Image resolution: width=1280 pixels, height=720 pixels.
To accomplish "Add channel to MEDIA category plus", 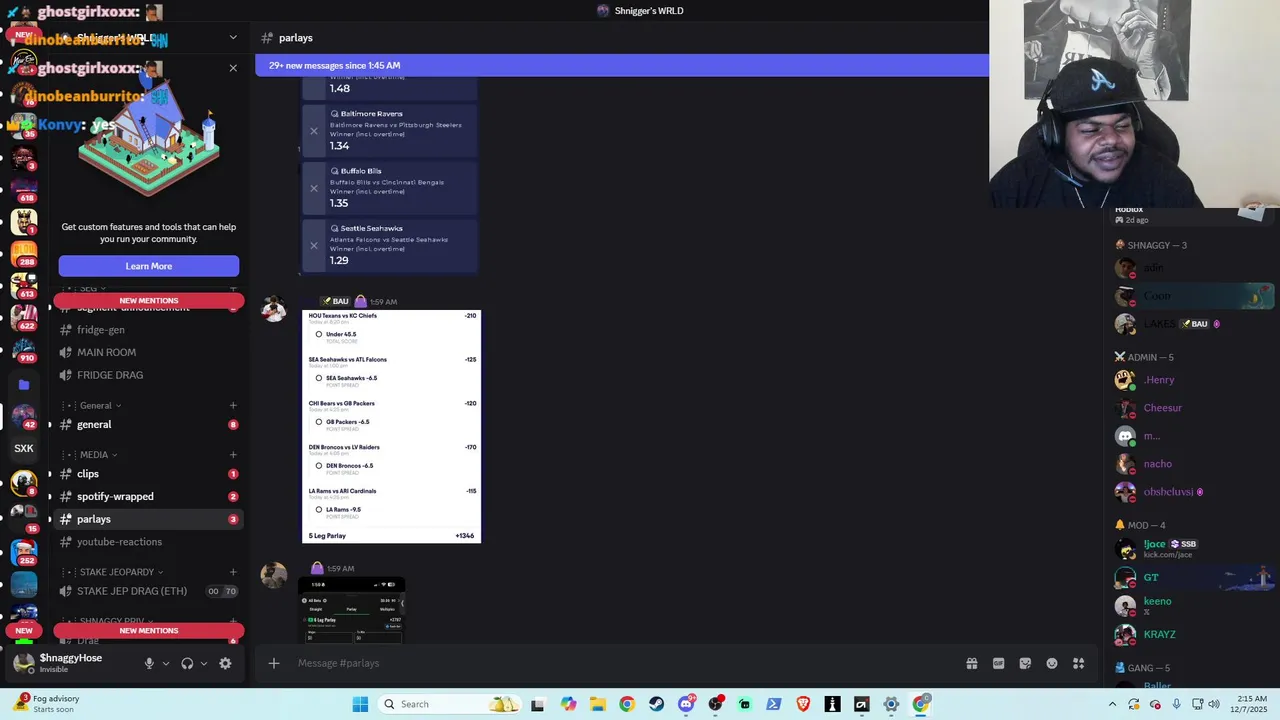I will click(x=233, y=455).
